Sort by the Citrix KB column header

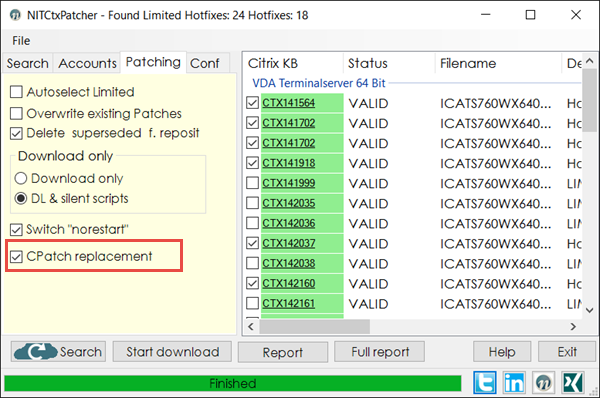point(293,63)
